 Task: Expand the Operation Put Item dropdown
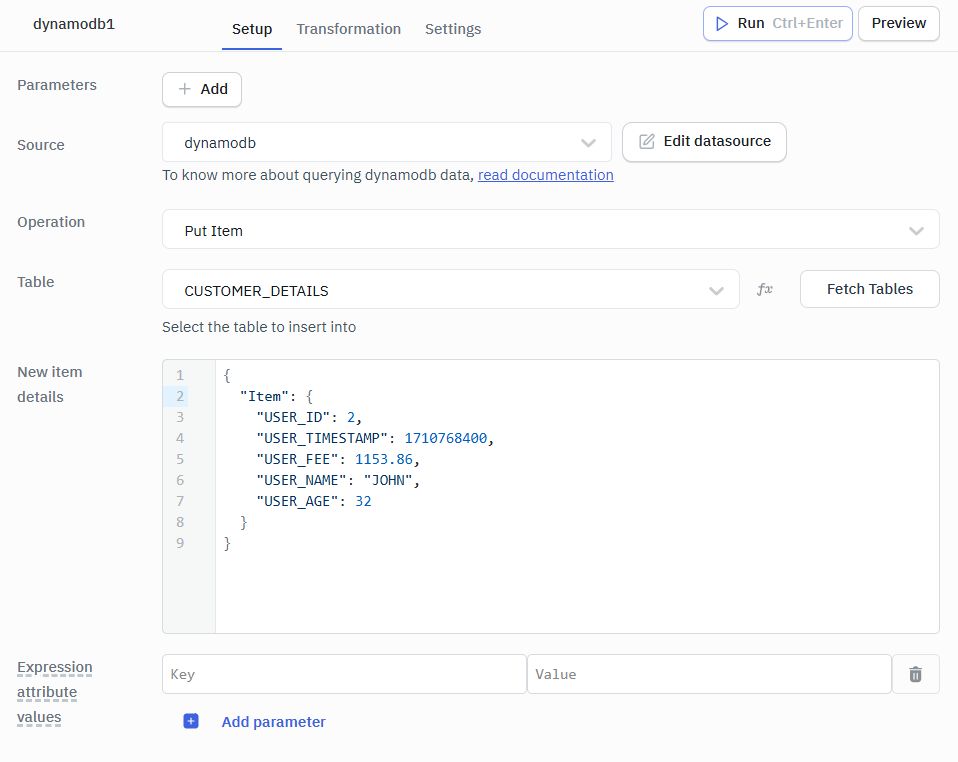(550, 229)
